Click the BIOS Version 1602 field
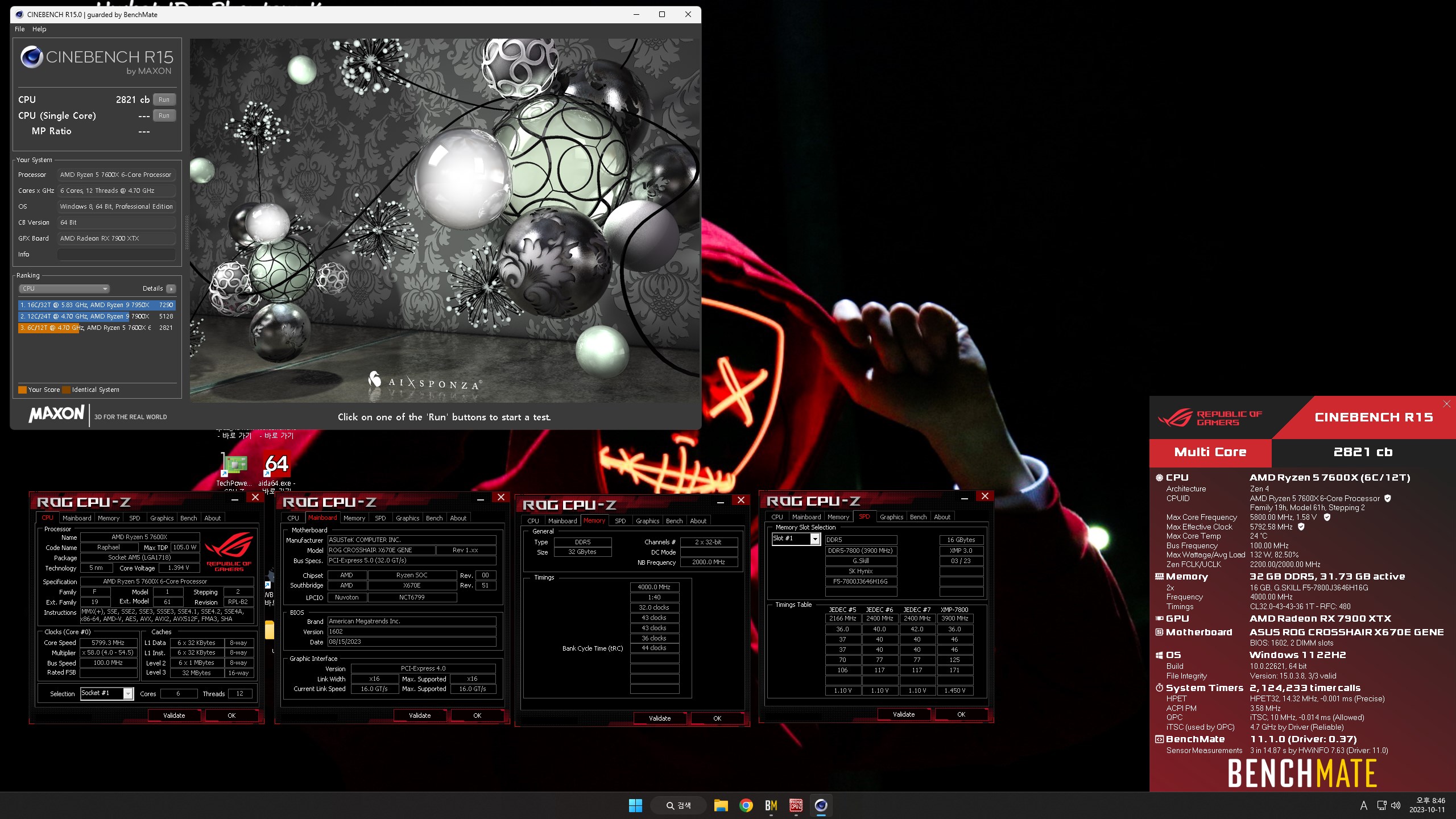Screen dimensions: 1456x819 pyautogui.click(x=411, y=631)
